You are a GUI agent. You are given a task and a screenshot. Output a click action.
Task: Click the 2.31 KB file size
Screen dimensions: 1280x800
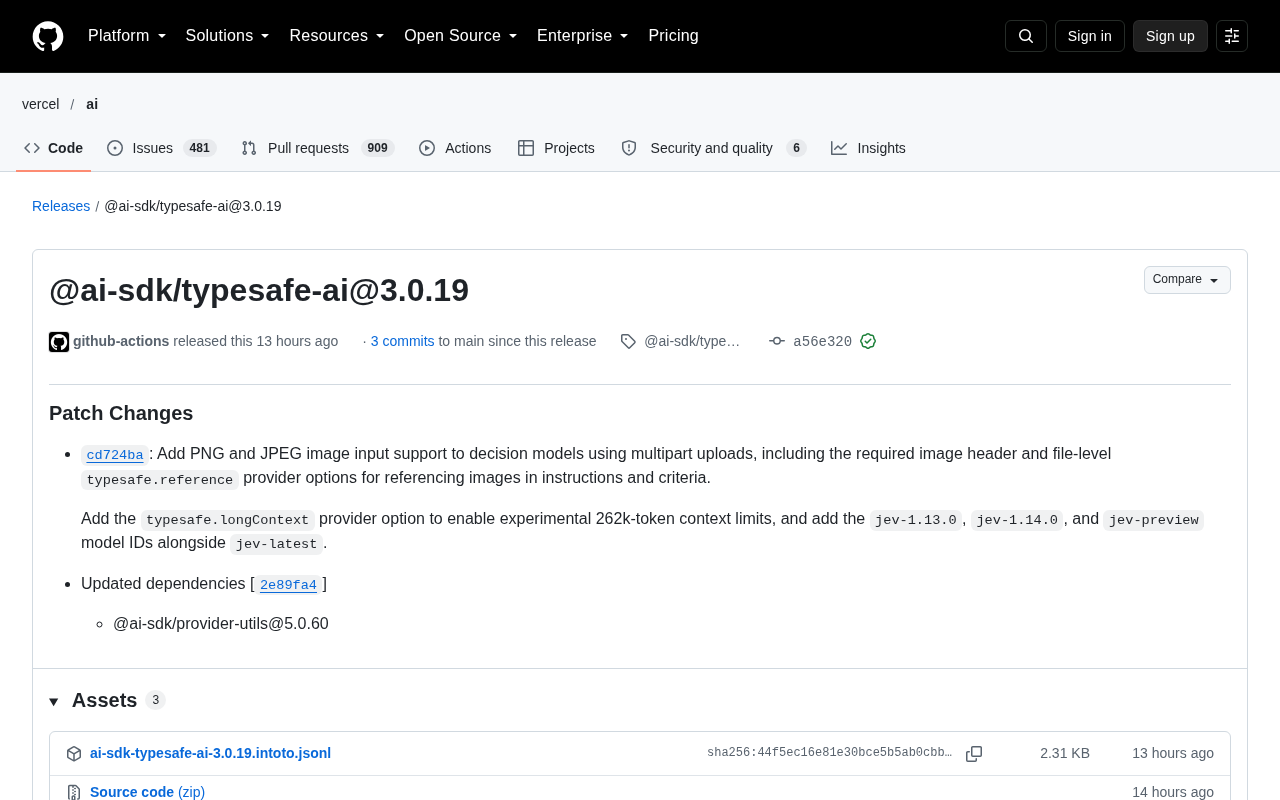pyautogui.click(x=1065, y=753)
